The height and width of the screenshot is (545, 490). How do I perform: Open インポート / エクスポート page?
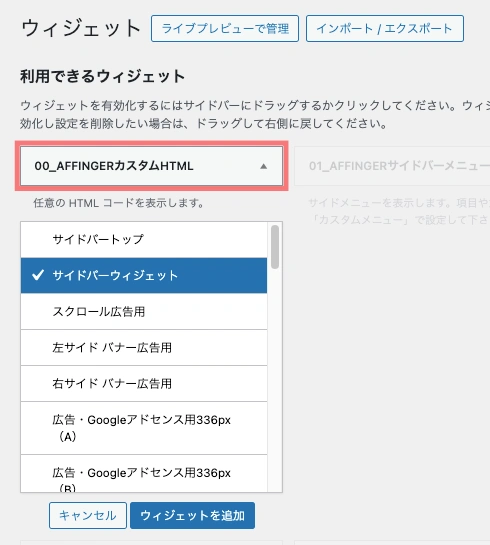pos(385,29)
